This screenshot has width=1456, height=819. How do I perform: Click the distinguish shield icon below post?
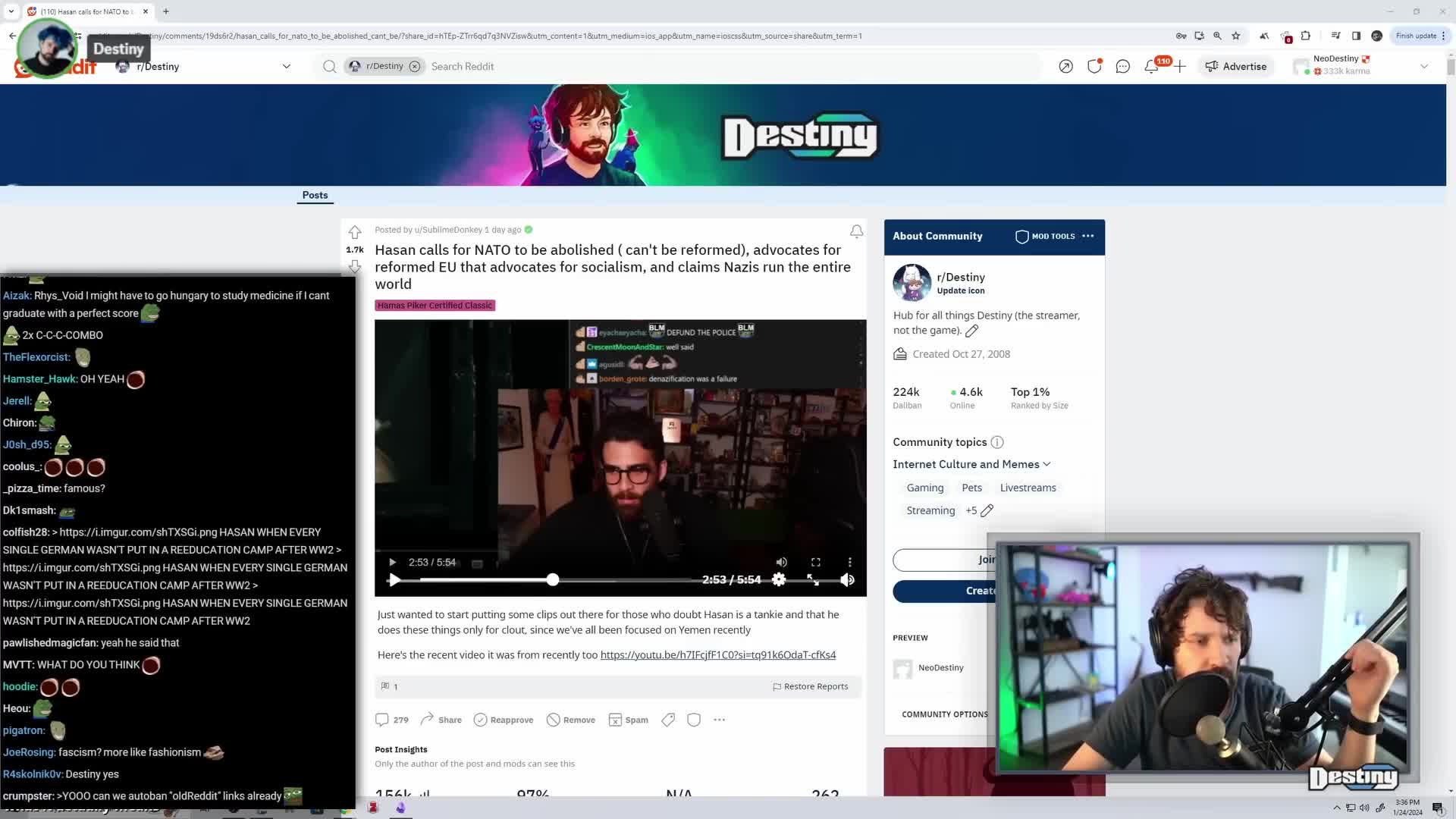coord(694,720)
